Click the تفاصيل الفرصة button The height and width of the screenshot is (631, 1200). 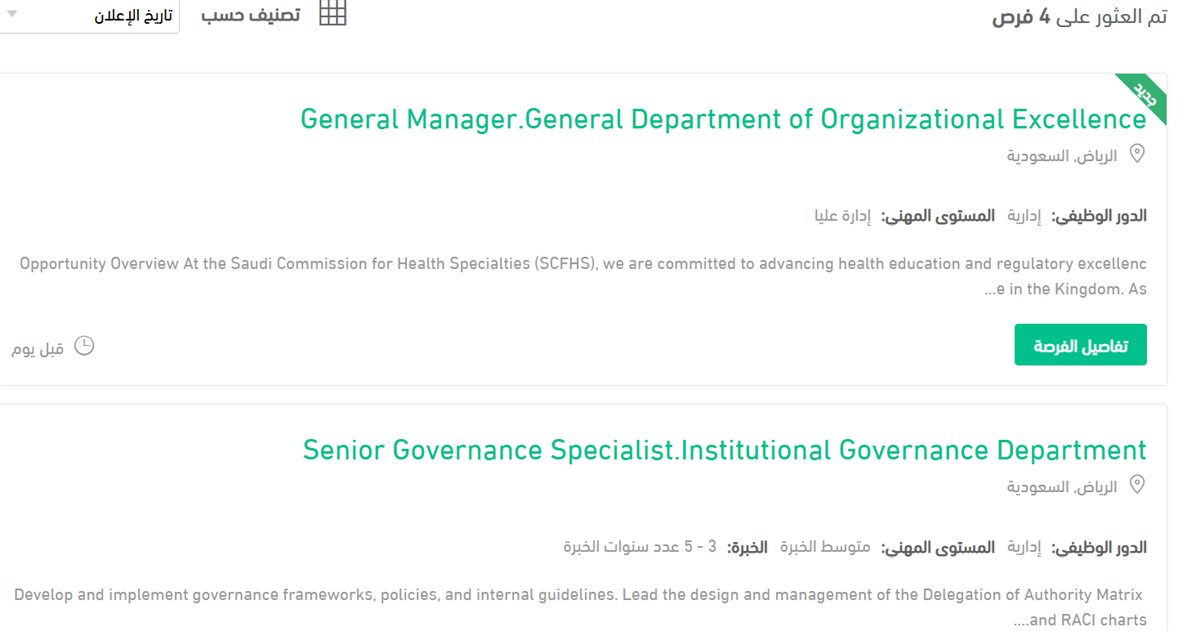point(1080,345)
